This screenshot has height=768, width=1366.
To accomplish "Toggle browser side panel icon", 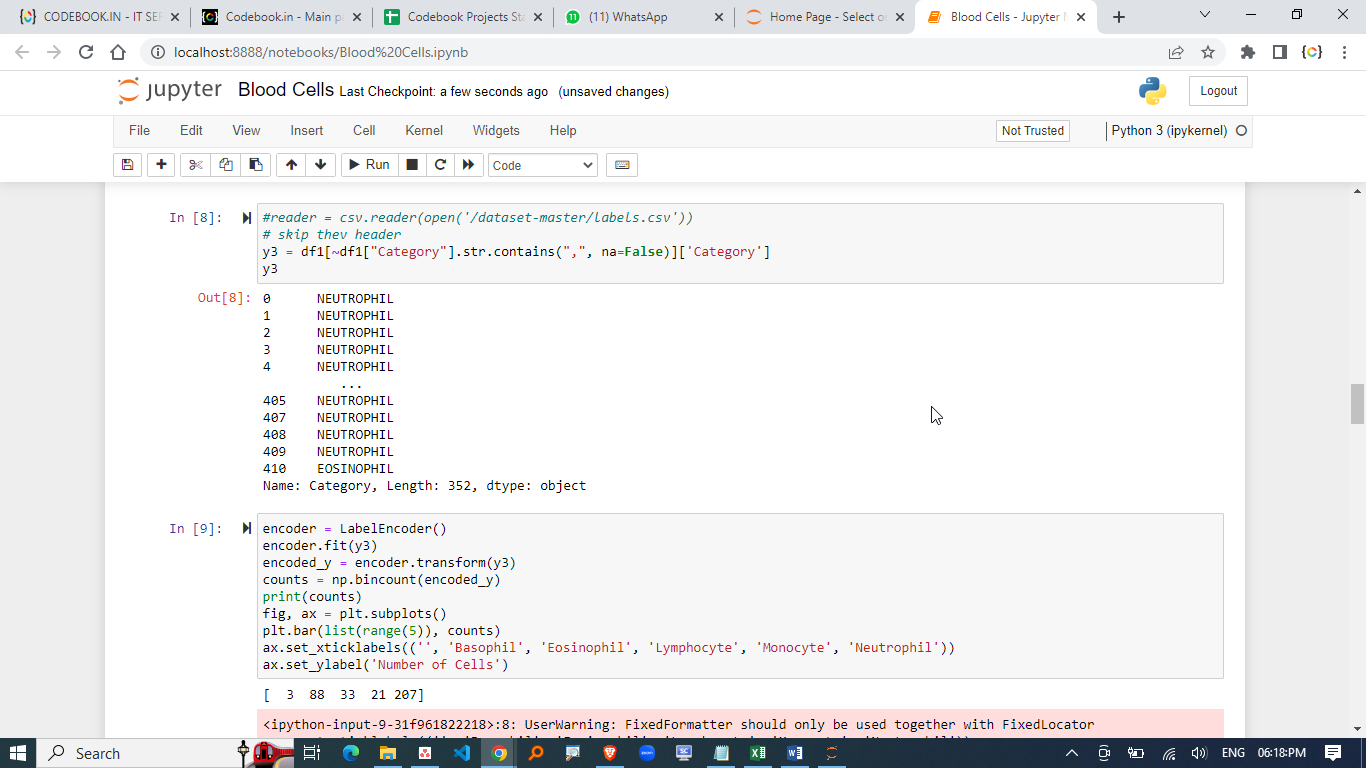I will [x=1279, y=52].
